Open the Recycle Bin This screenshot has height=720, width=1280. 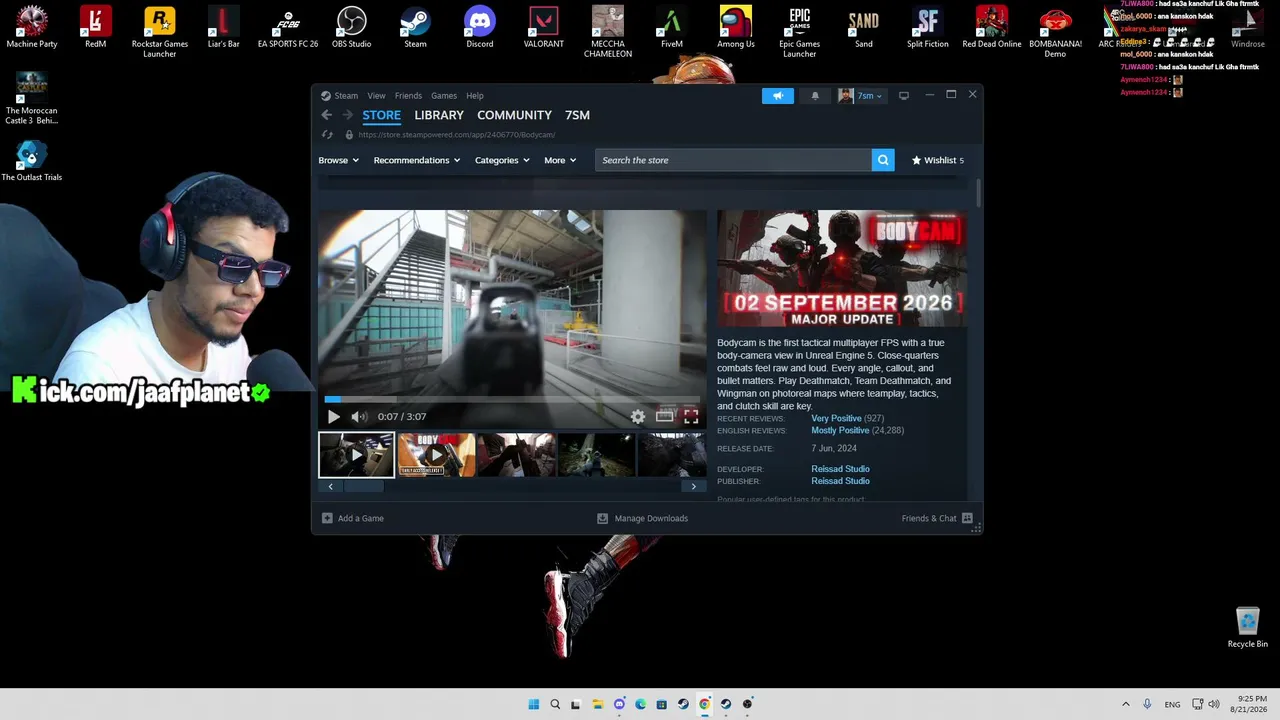pyautogui.click(x=1248, y=628)
